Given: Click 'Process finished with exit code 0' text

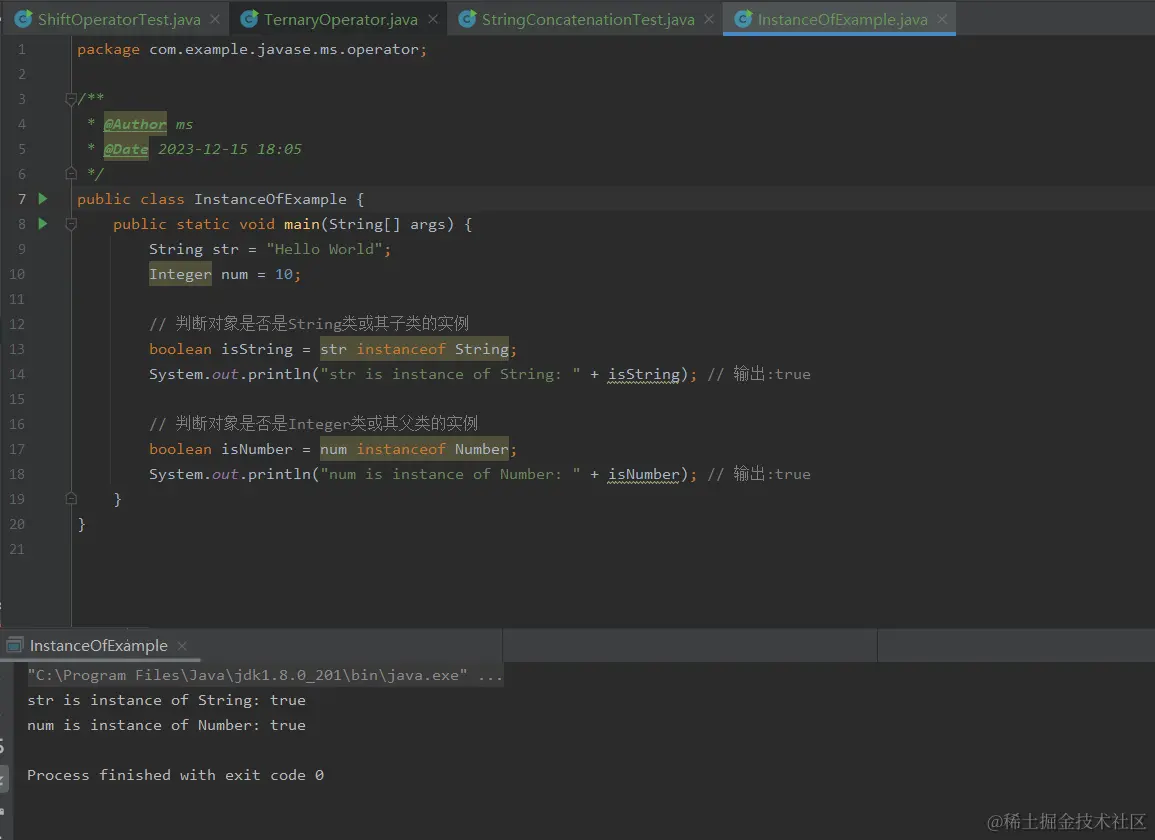Looking at the screenshot, I should (175, 775).
